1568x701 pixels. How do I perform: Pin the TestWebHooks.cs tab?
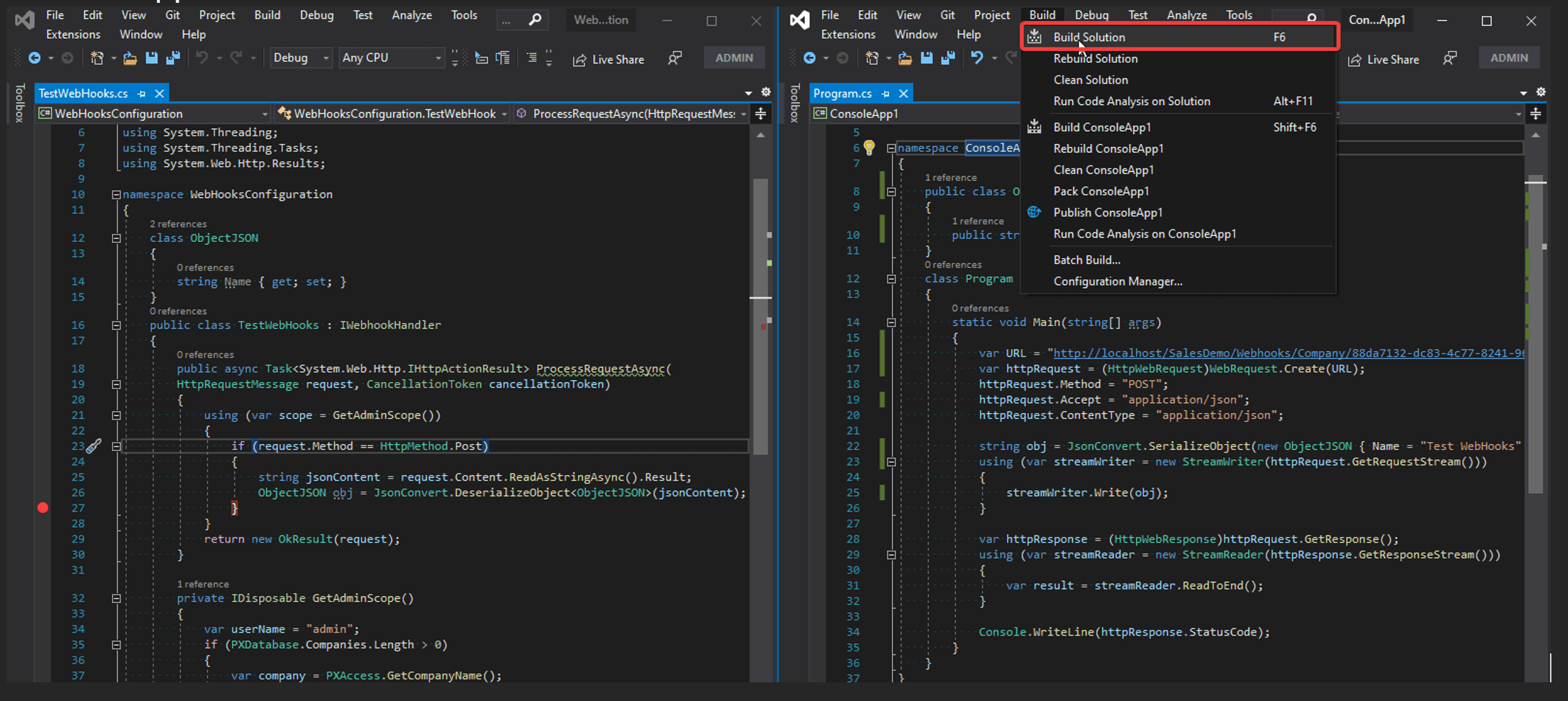(x=142, y=94)
